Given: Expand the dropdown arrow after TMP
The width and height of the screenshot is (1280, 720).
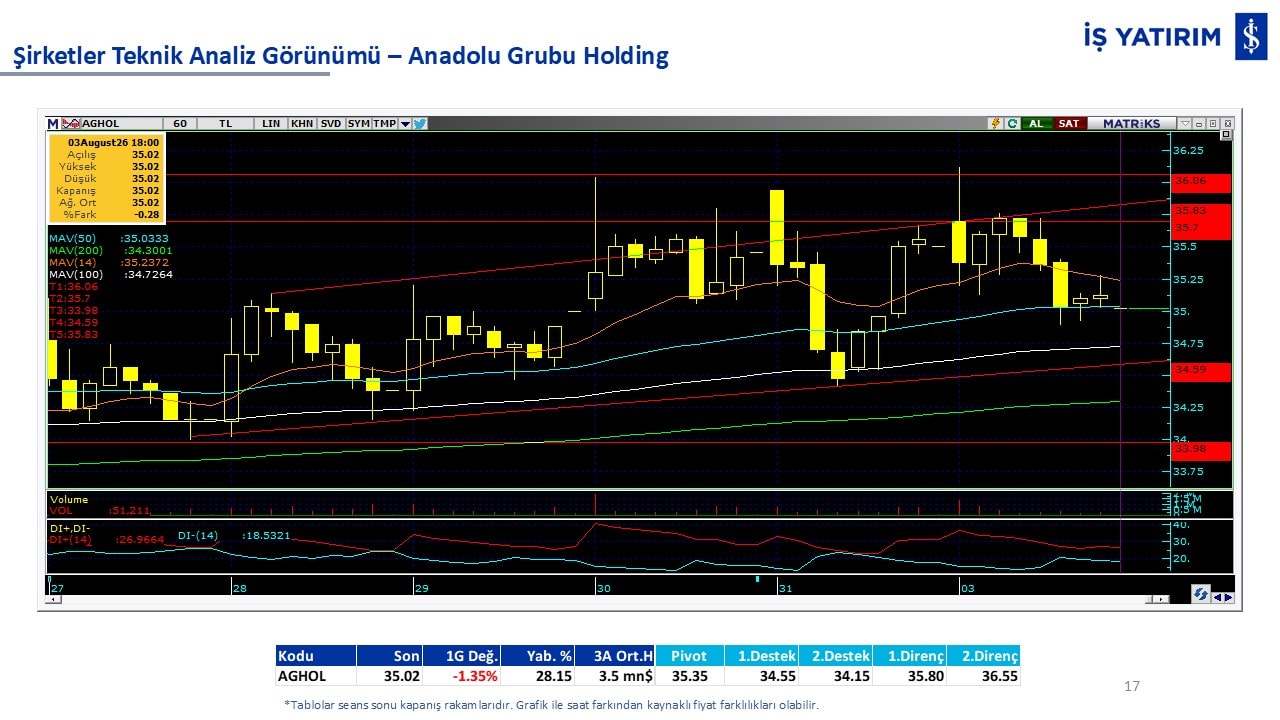Looking at the screenshot, I should point(405,124).
